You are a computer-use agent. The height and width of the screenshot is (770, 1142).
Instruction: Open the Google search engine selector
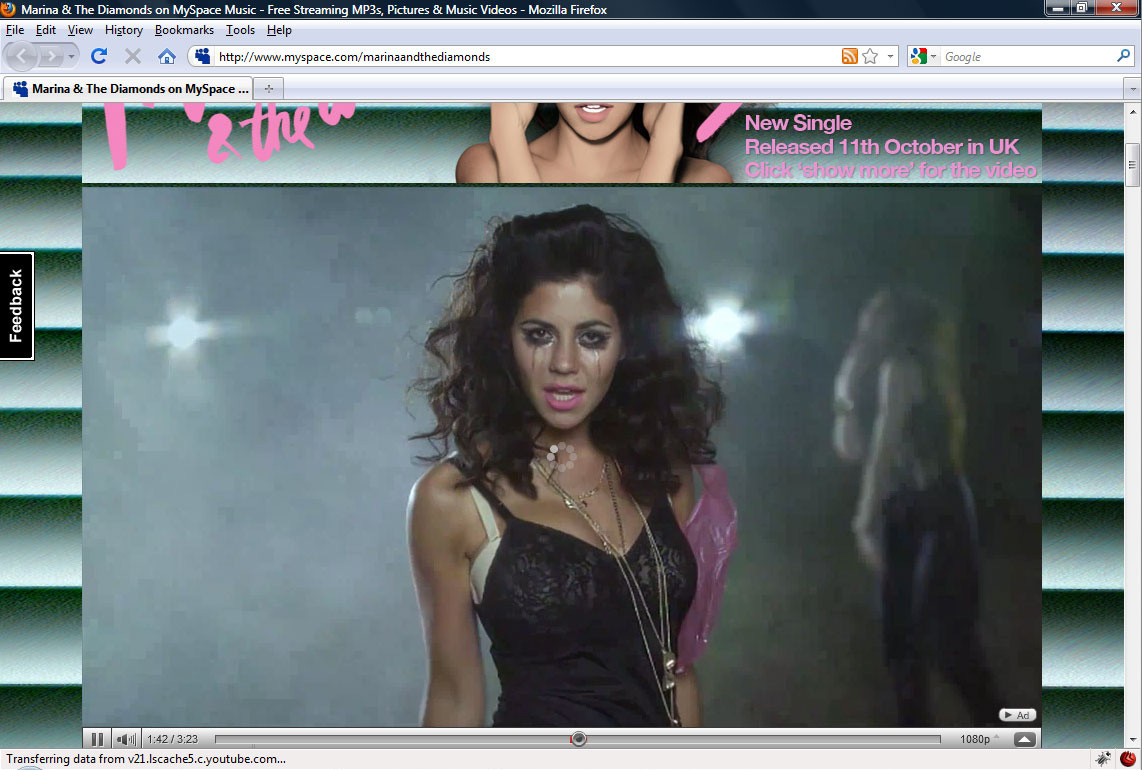click(923, 56)
